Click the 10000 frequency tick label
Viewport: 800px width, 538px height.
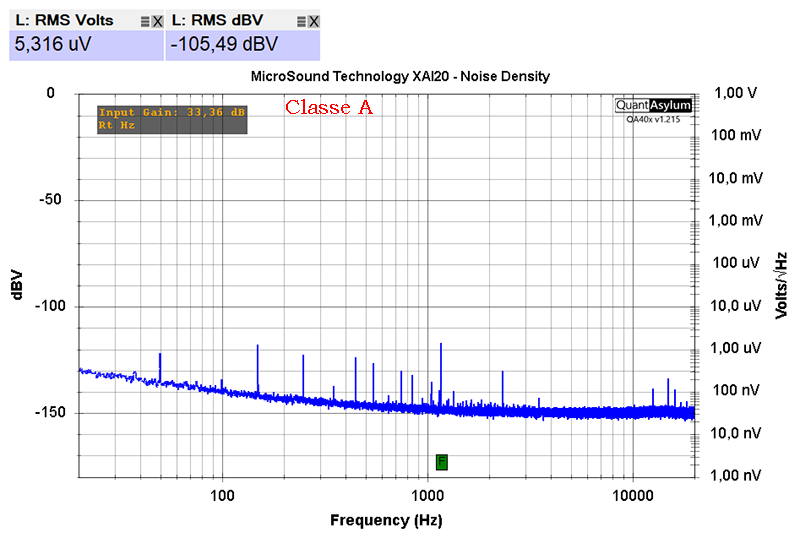coord(633,496)
